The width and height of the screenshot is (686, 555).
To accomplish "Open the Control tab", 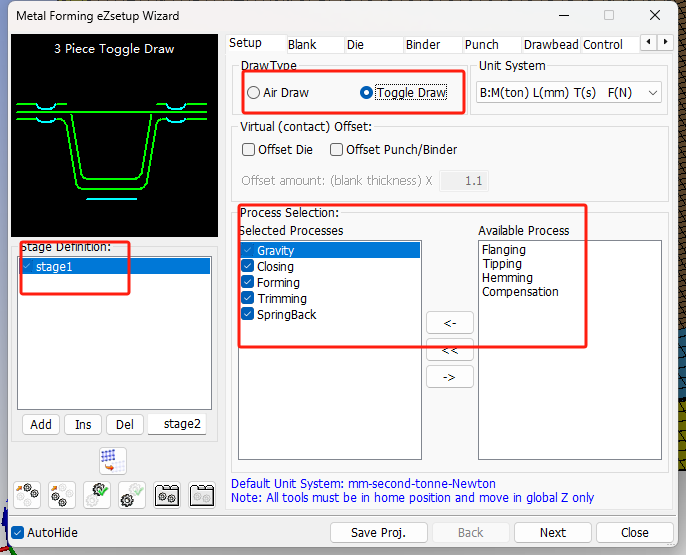I will coord(609,45).
